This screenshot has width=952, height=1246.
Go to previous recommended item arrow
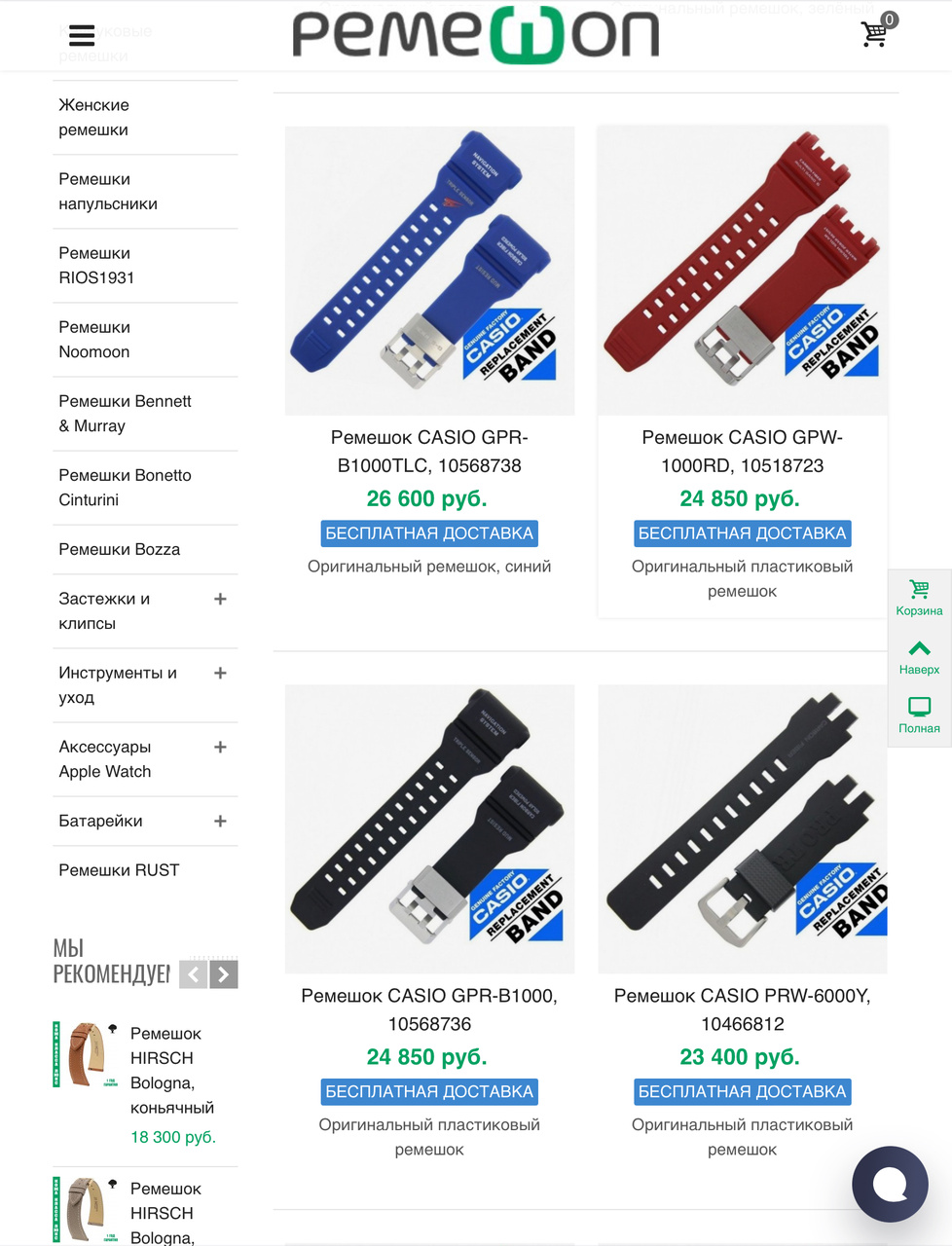(x=194, y=974)
